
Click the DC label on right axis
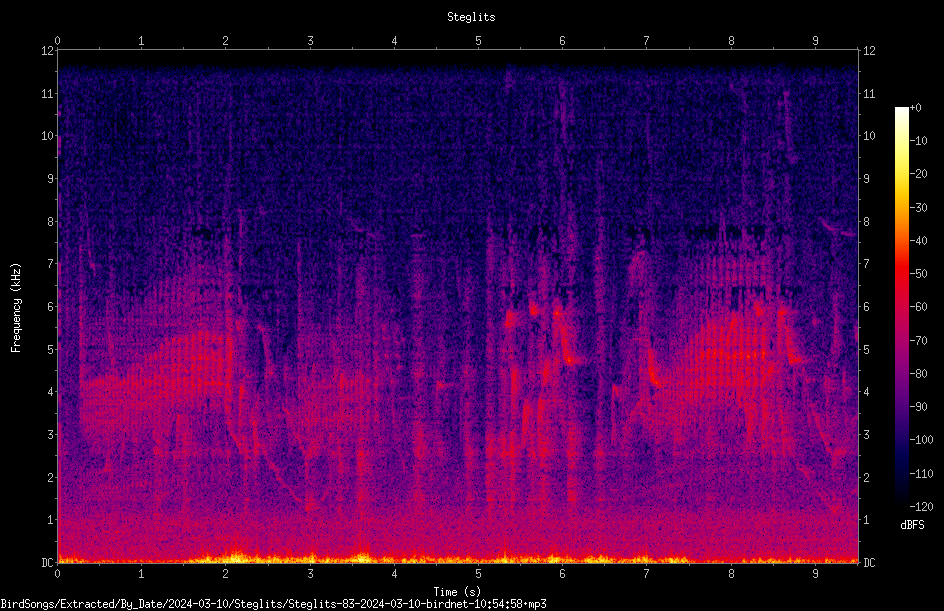(869, 562)
